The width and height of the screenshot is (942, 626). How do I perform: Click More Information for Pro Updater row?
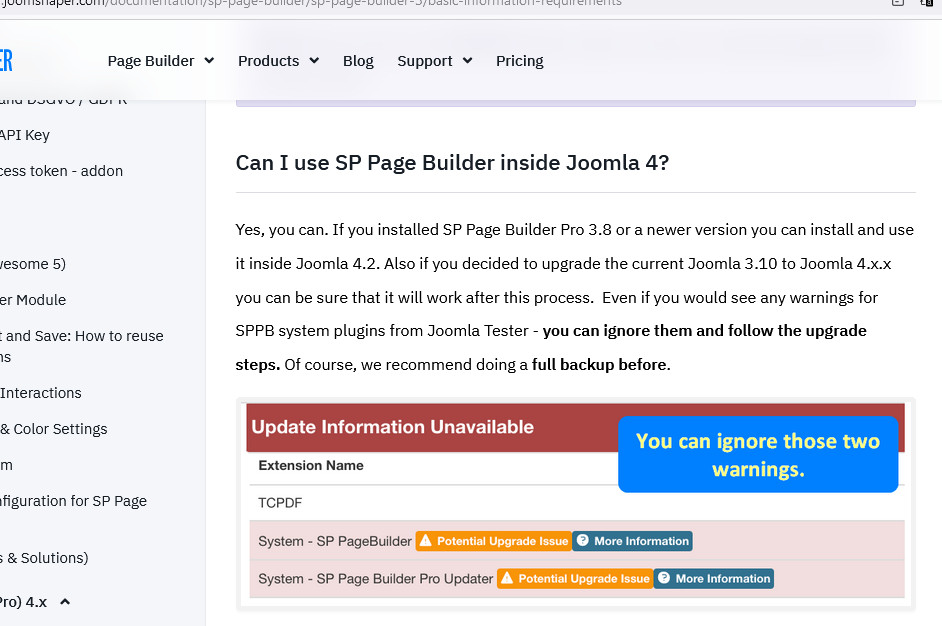point(713,578)
